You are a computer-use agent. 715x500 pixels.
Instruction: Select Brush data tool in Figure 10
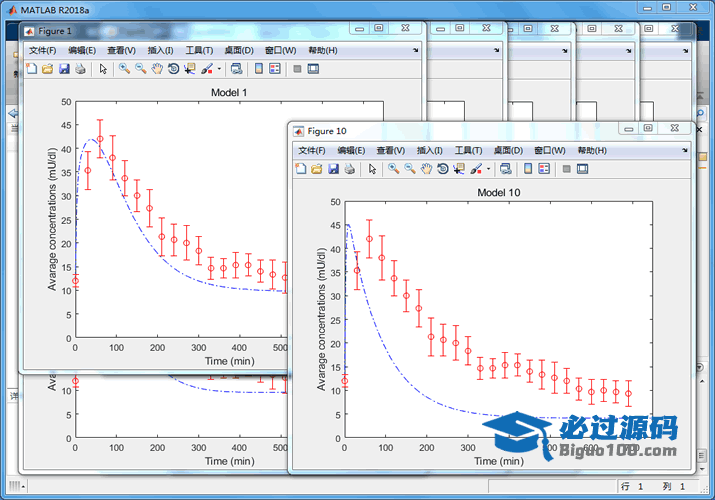coord(476,169)
